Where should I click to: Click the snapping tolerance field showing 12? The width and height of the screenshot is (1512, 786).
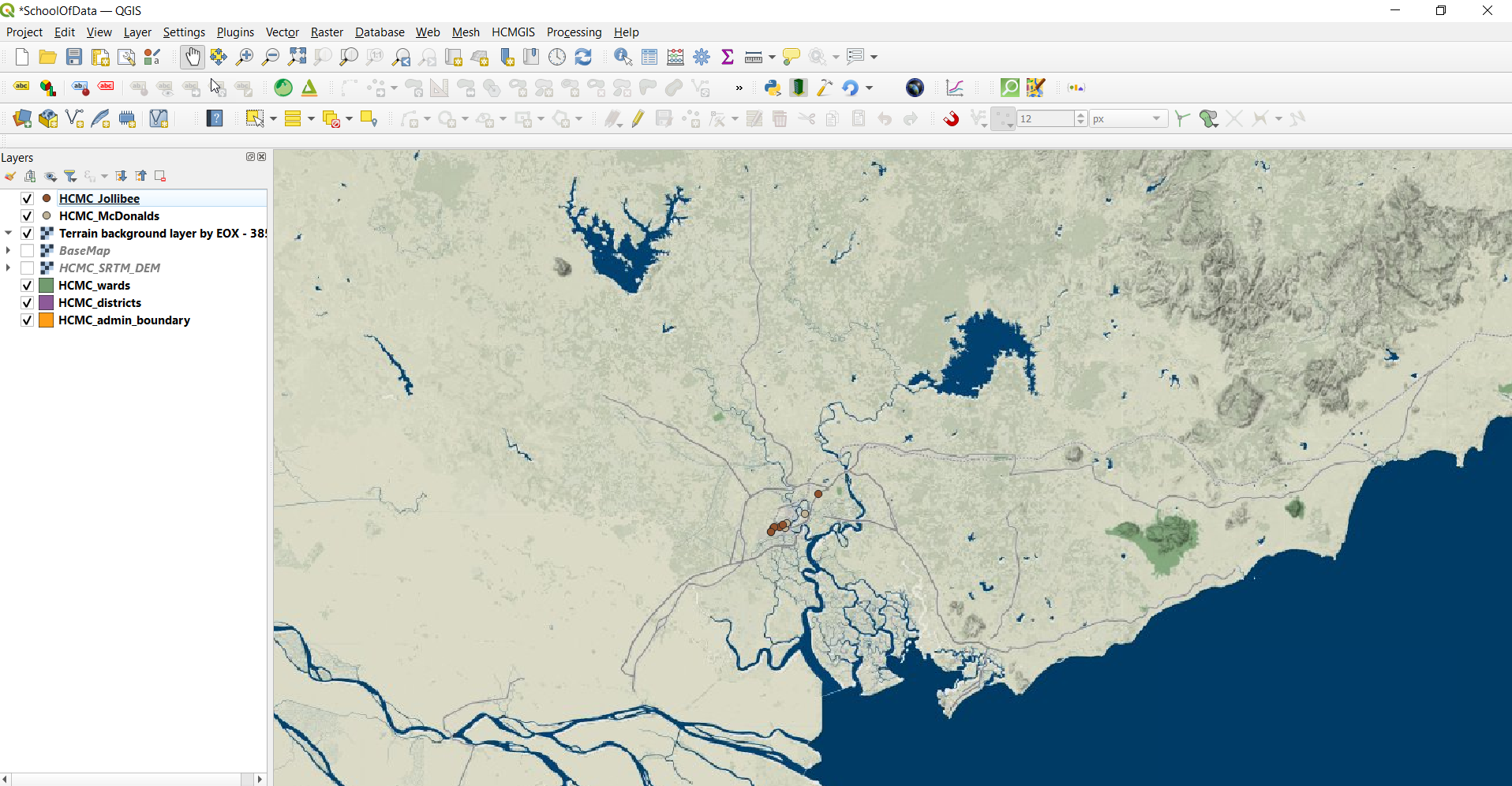[x=1046, y=118]
